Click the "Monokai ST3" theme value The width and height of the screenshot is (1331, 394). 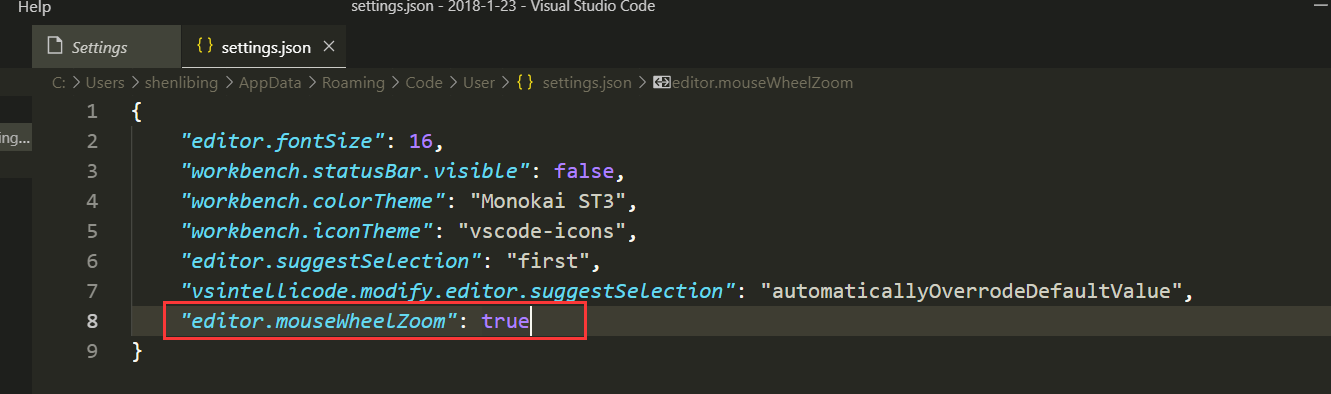click(553, 201)
